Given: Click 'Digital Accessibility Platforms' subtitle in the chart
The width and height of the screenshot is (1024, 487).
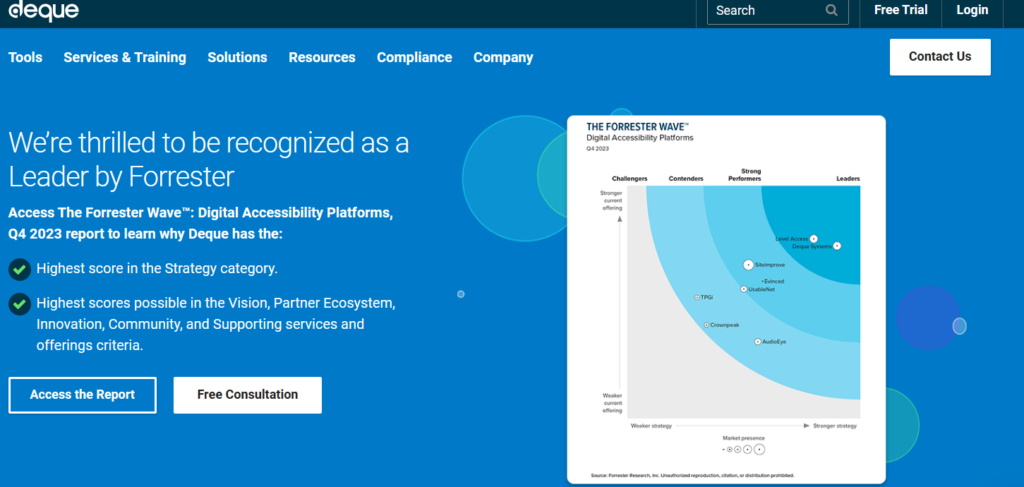Looking at the screenshot, I should [x=639, y=138].
